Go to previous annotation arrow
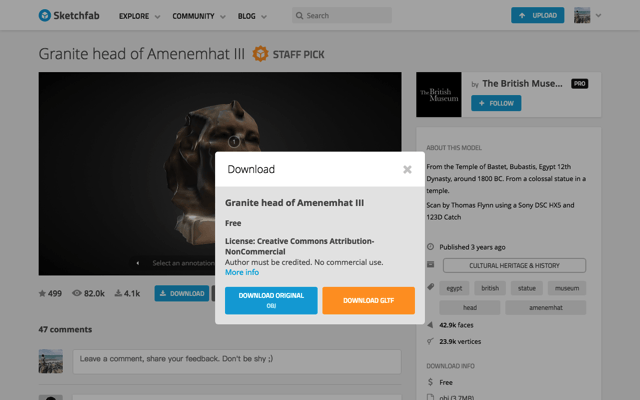 click(x=138, y=263)
